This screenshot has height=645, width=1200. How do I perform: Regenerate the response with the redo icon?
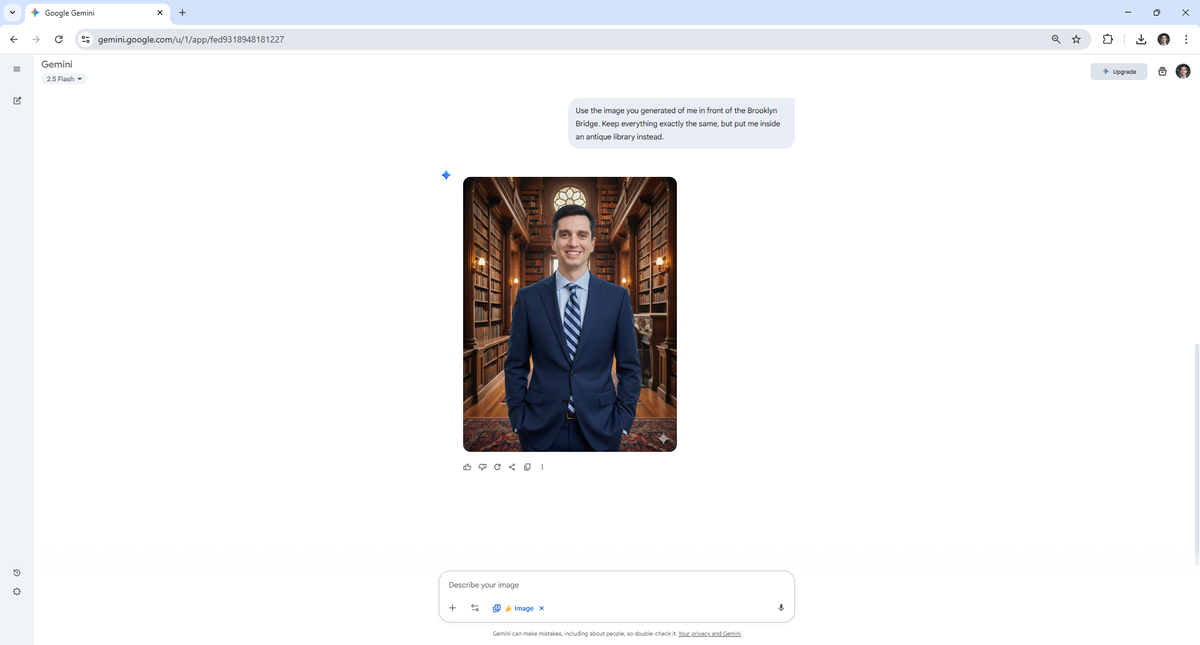coord(497,467)
